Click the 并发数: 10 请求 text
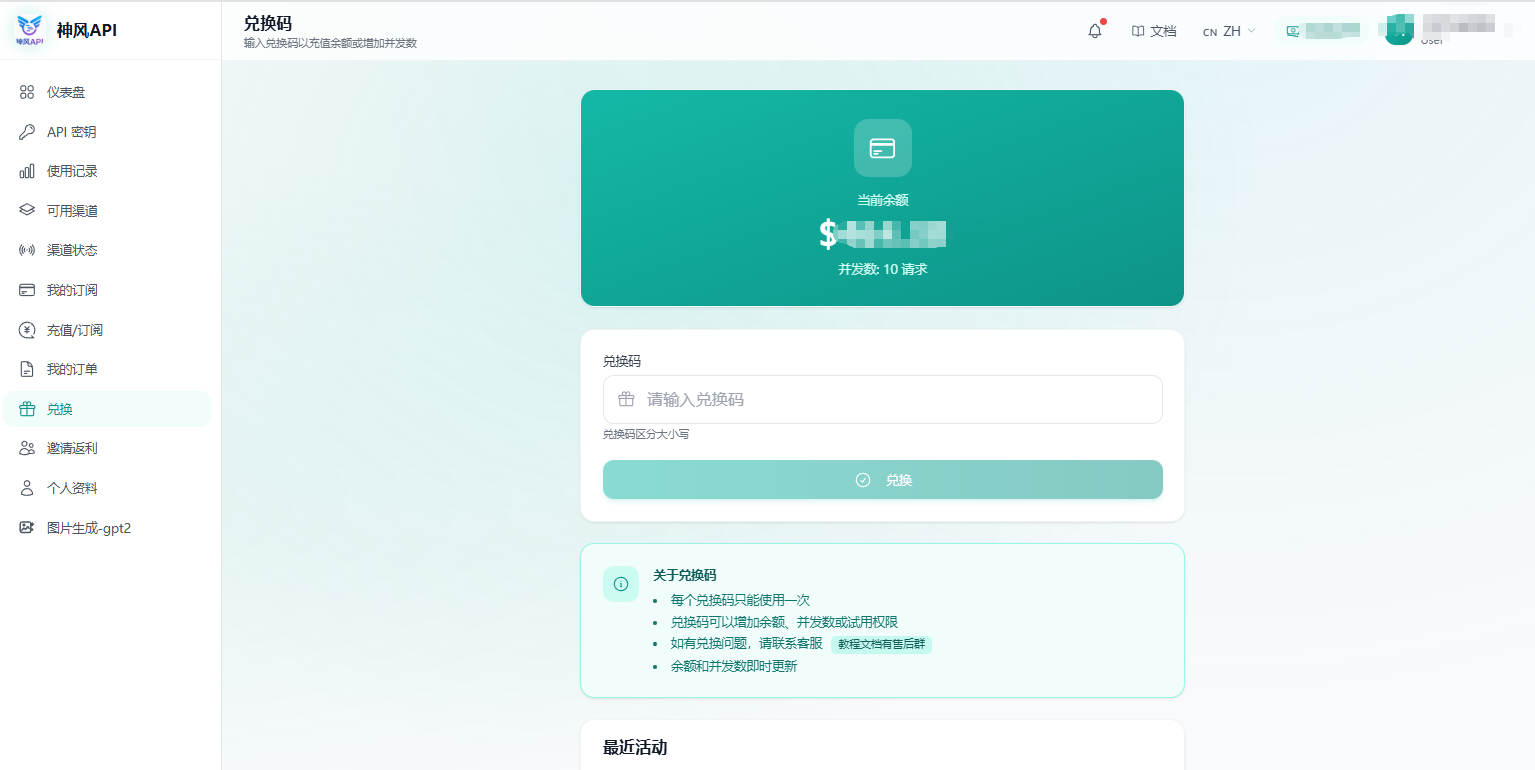 coord(883,270)
